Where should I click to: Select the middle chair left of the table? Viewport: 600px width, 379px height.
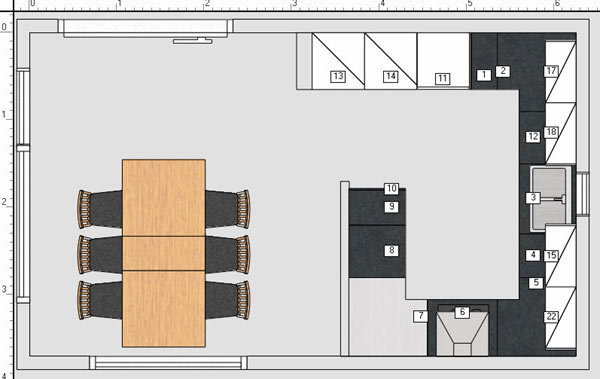[x=100, y=255]
